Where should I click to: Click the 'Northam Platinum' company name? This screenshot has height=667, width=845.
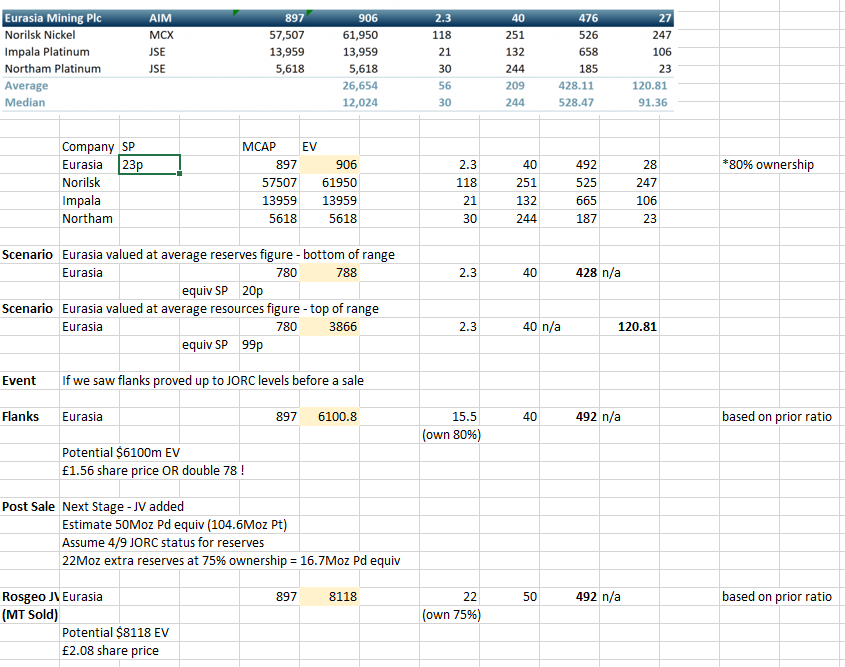point(53,68)
